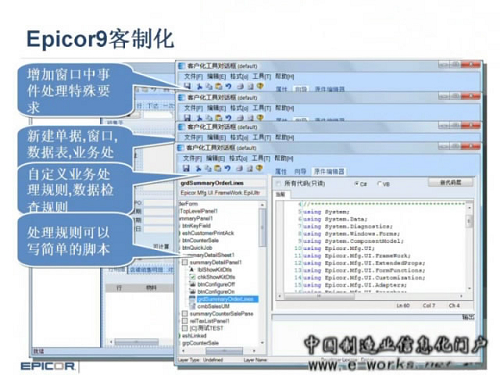Click the Cut scissors icon in the front toolbar
This screenshot has width=500, height=375.
coord(198,168)
